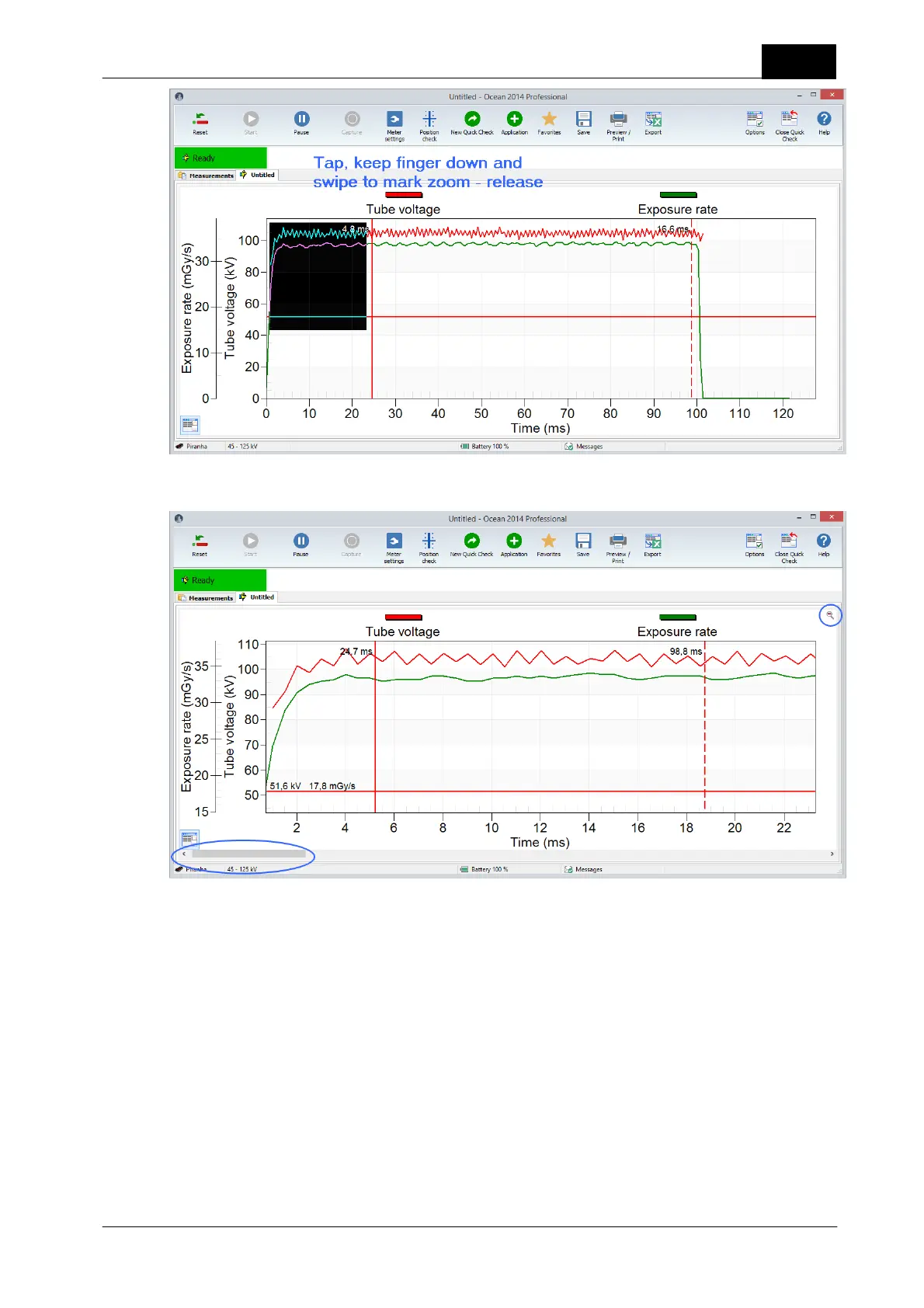Click the grid view icon below upper graph
The height and width of the screenshot is (1308, 924).
tap(189, 425)
